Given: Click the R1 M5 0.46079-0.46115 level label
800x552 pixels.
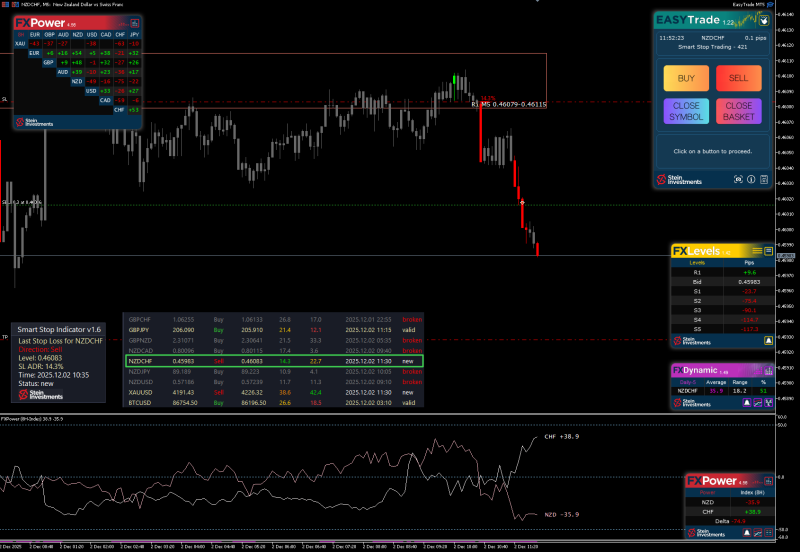Looking at the screenshot, I should [509, 105].
